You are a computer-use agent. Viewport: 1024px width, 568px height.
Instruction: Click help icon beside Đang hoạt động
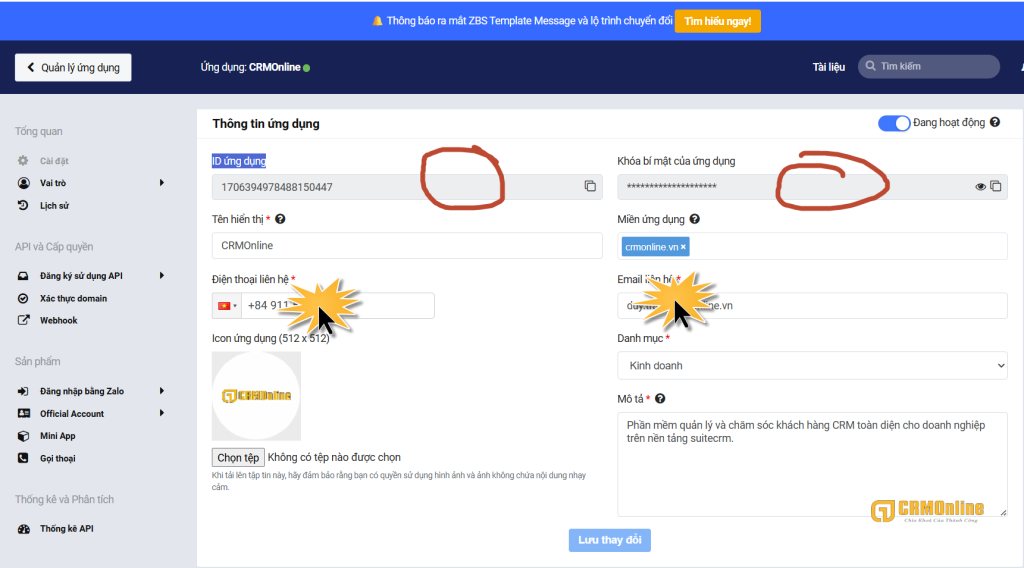995,122
